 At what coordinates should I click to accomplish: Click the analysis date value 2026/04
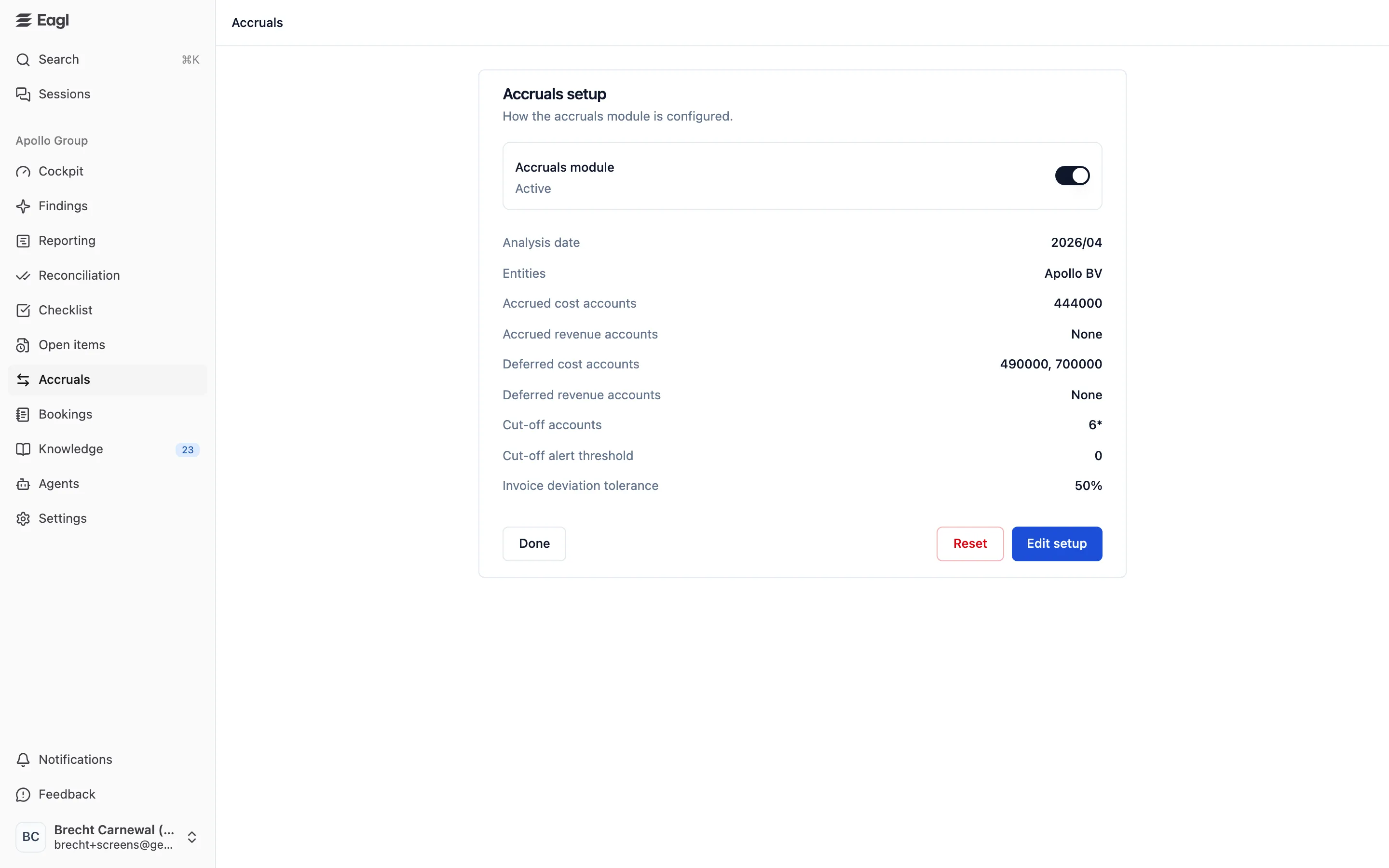[1076, 243]
